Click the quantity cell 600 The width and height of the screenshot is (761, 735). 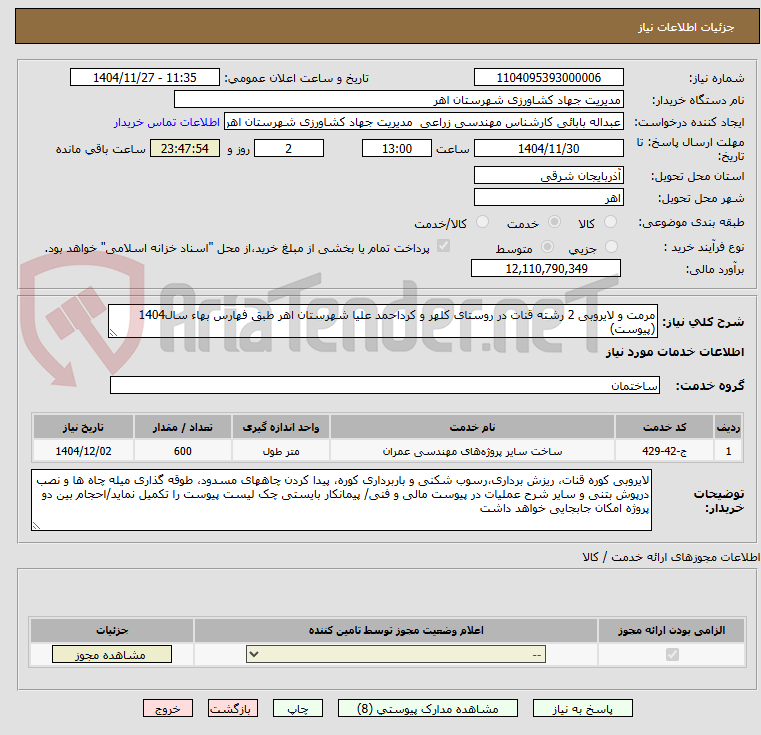[x=182, y=451]
